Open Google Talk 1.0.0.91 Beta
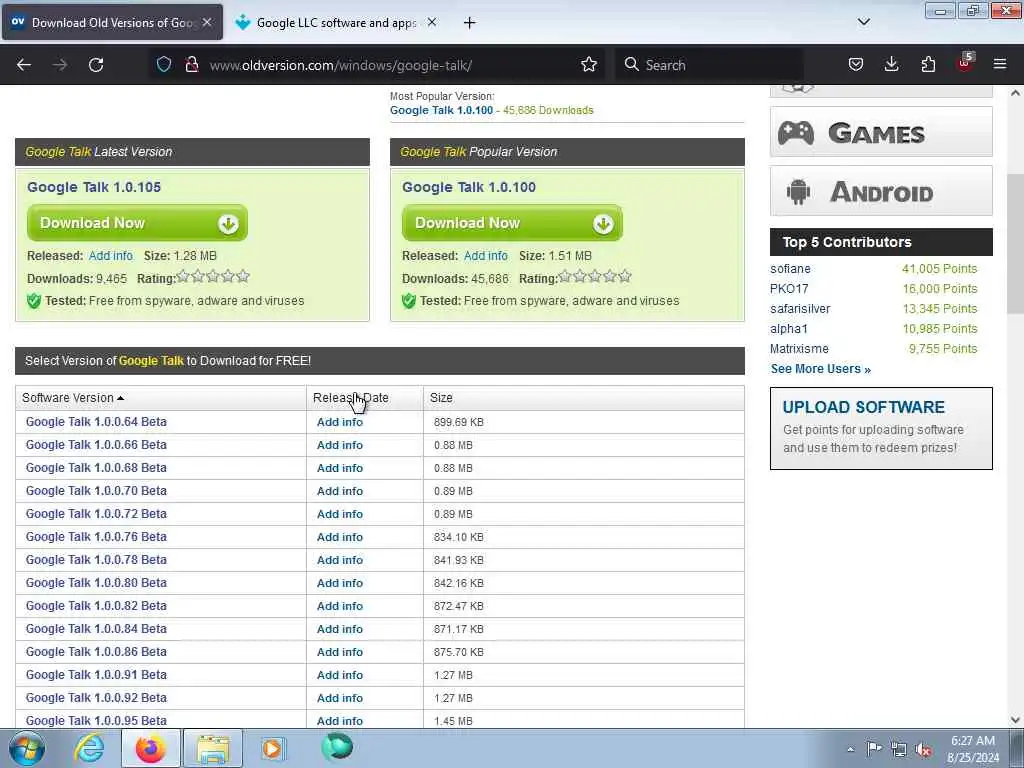Screen dimensions: 1024x768 [x=96, y=675]
